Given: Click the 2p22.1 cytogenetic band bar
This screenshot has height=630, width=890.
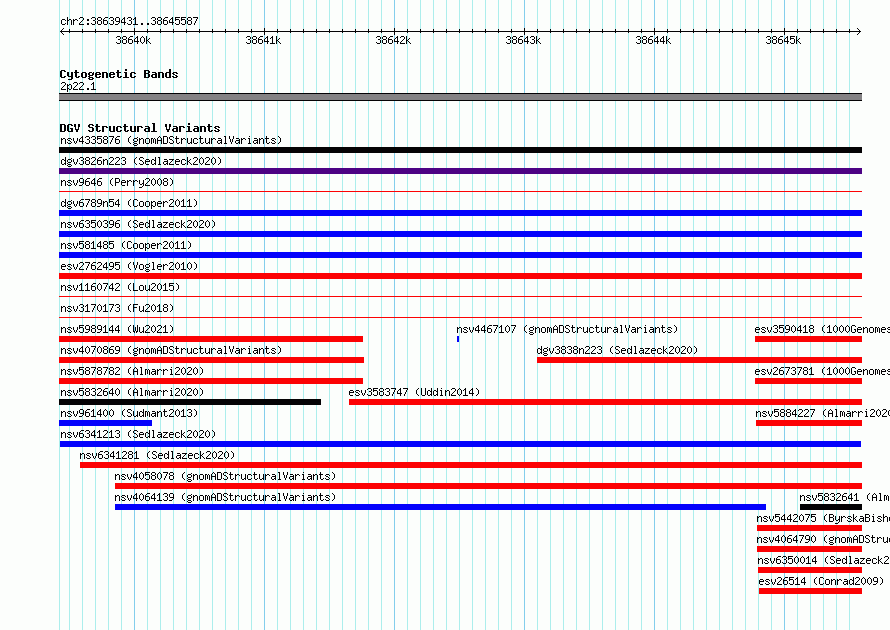Looking at the screenshot, I should tap(460, 97).
